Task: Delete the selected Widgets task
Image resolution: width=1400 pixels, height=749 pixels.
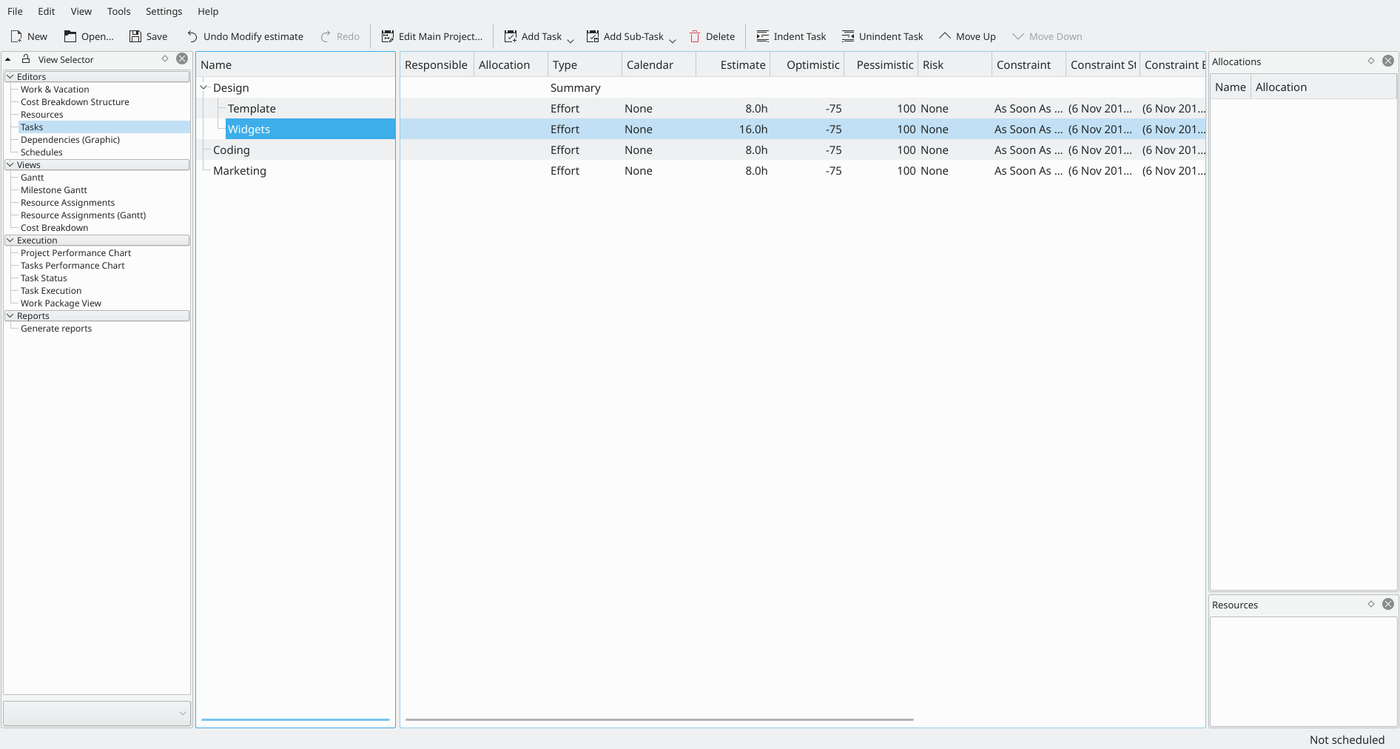Action: tap(712, 36)
